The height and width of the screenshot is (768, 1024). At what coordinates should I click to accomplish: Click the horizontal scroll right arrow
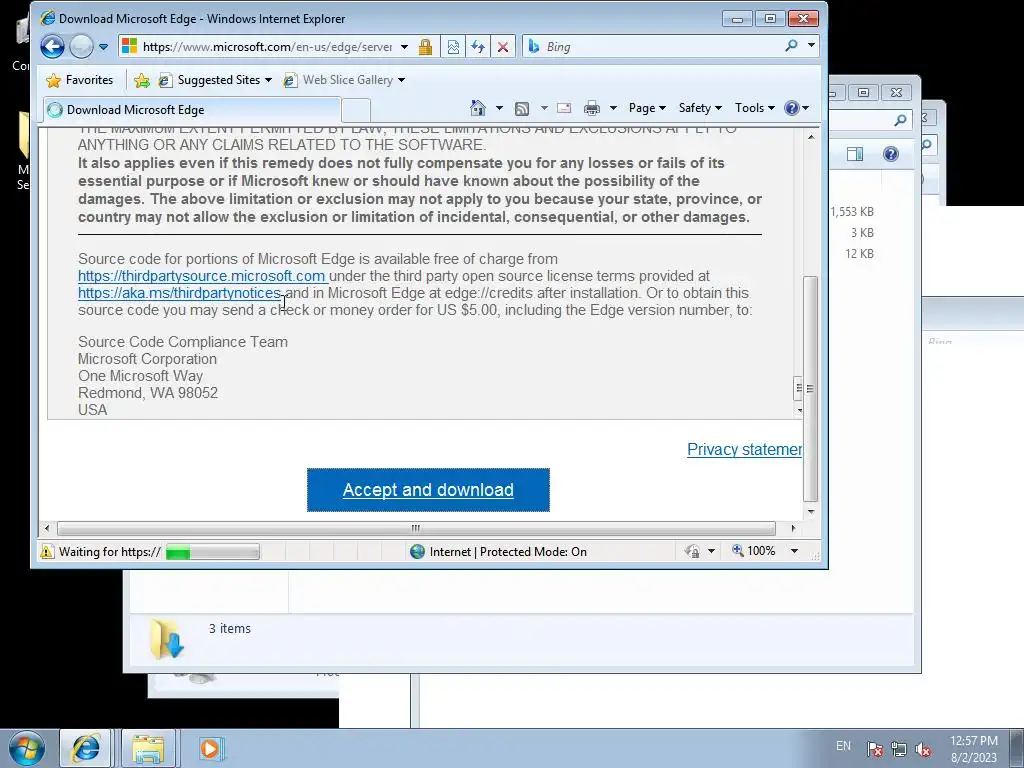pos(793,528)
